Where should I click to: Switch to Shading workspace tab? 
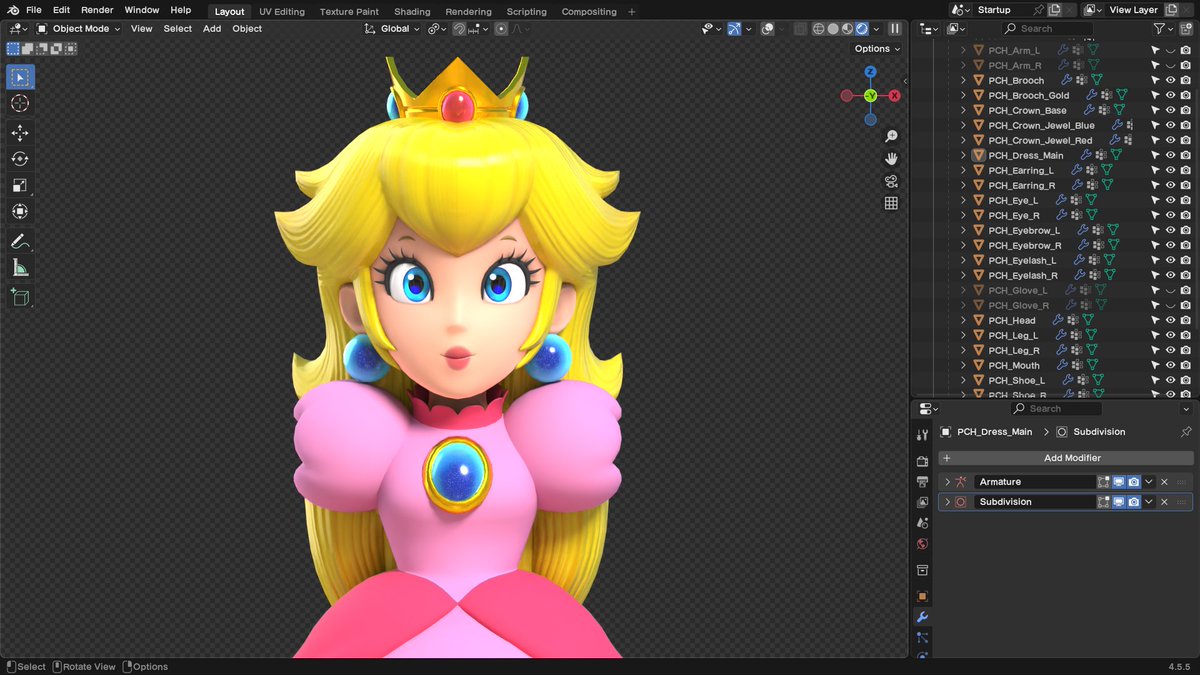click(412, 12)
